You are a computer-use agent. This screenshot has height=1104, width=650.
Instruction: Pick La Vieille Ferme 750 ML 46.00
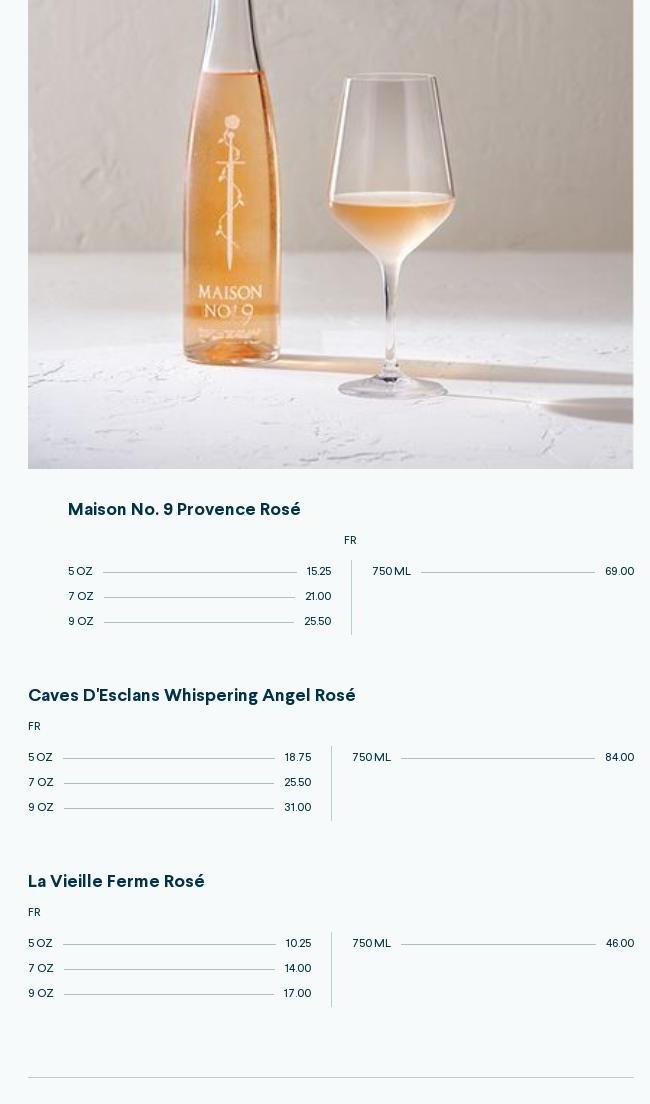pos(493,943)
